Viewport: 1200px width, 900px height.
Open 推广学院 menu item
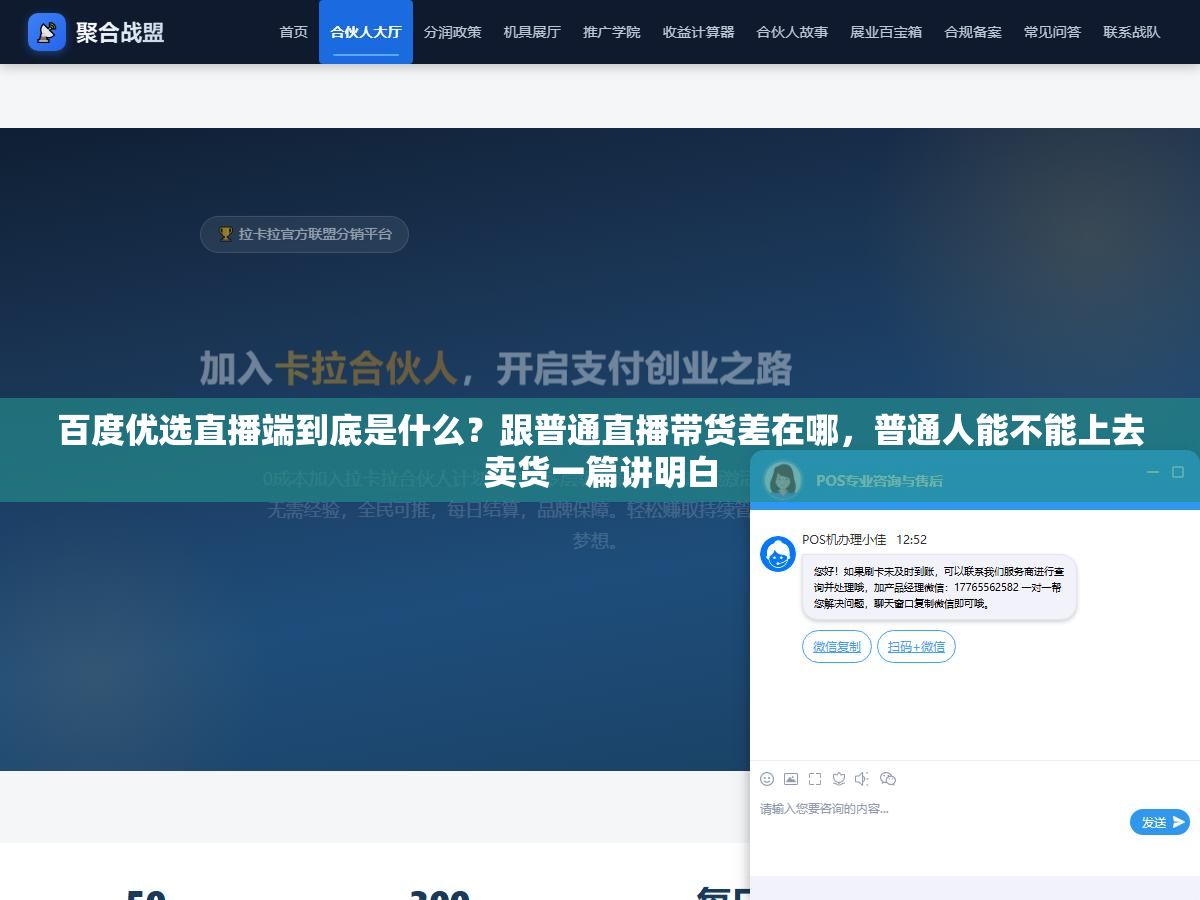click(x=612, y=32)
